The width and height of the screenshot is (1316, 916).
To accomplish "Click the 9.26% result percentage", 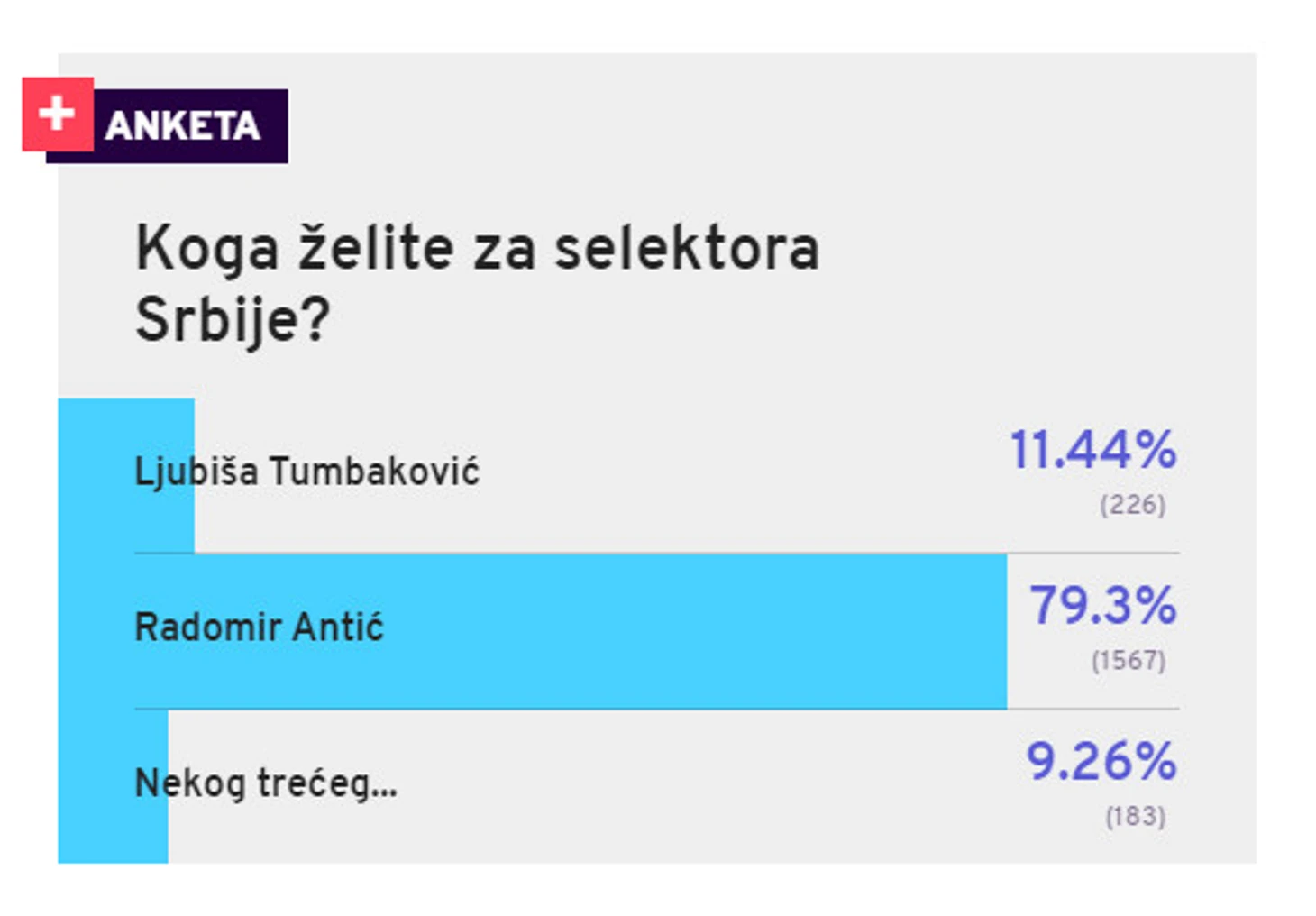I will (1101, 762).
